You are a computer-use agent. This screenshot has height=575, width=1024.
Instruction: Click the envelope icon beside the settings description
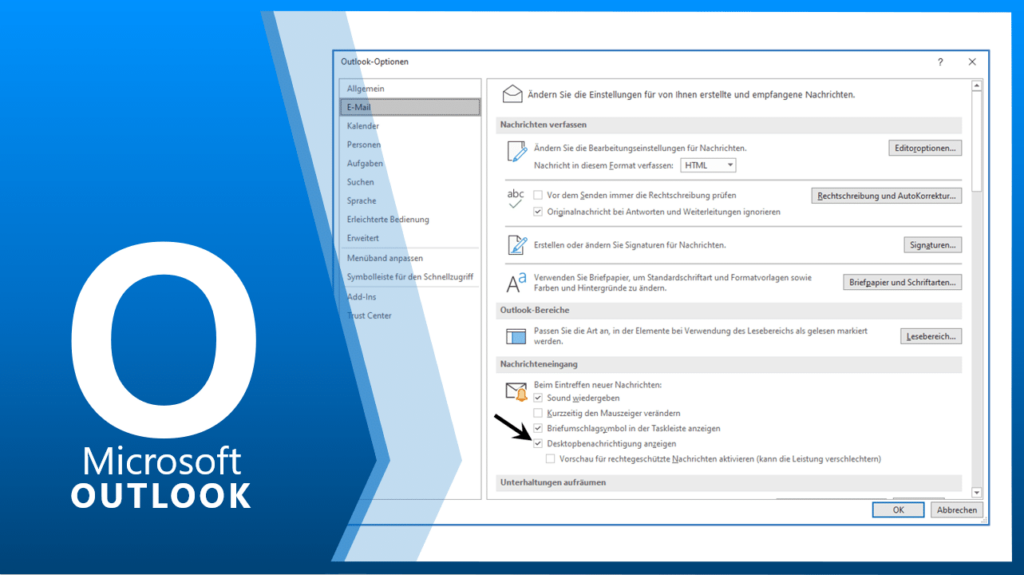pos(512,94)
